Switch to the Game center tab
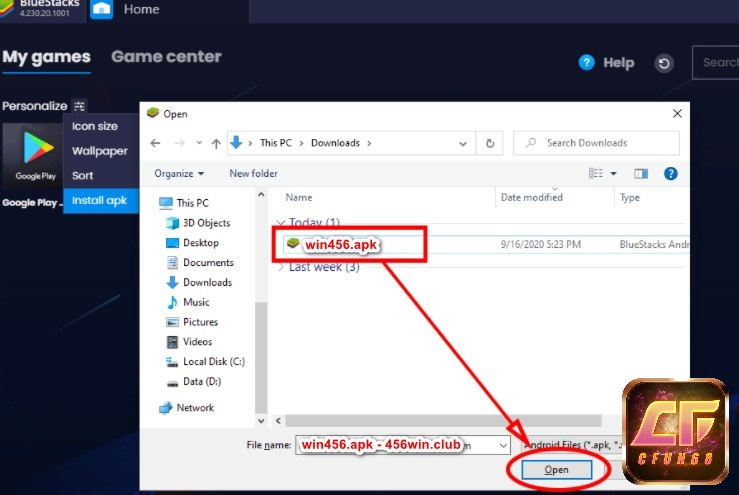This screenshot has width=739, height=495. 166,57
